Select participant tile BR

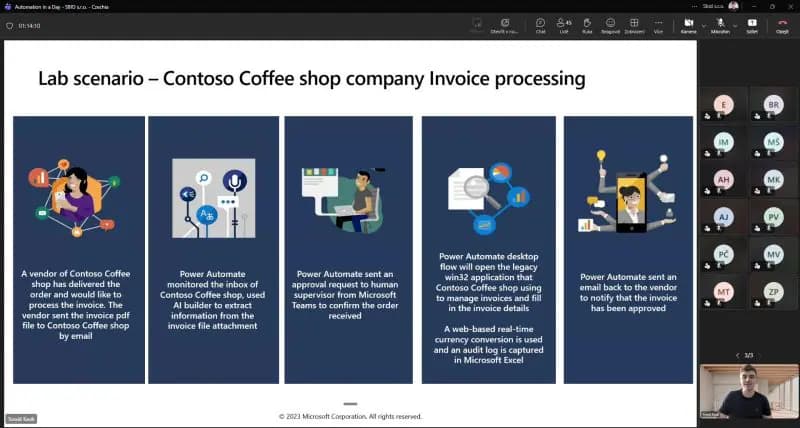(773, 105)
